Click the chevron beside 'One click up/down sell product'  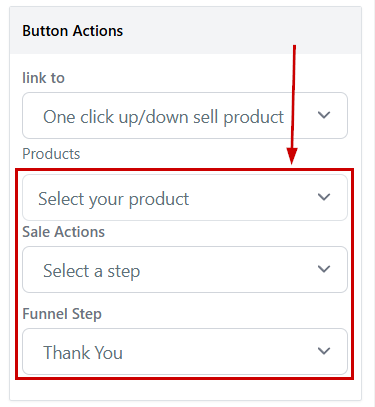(x=324, y=115)
